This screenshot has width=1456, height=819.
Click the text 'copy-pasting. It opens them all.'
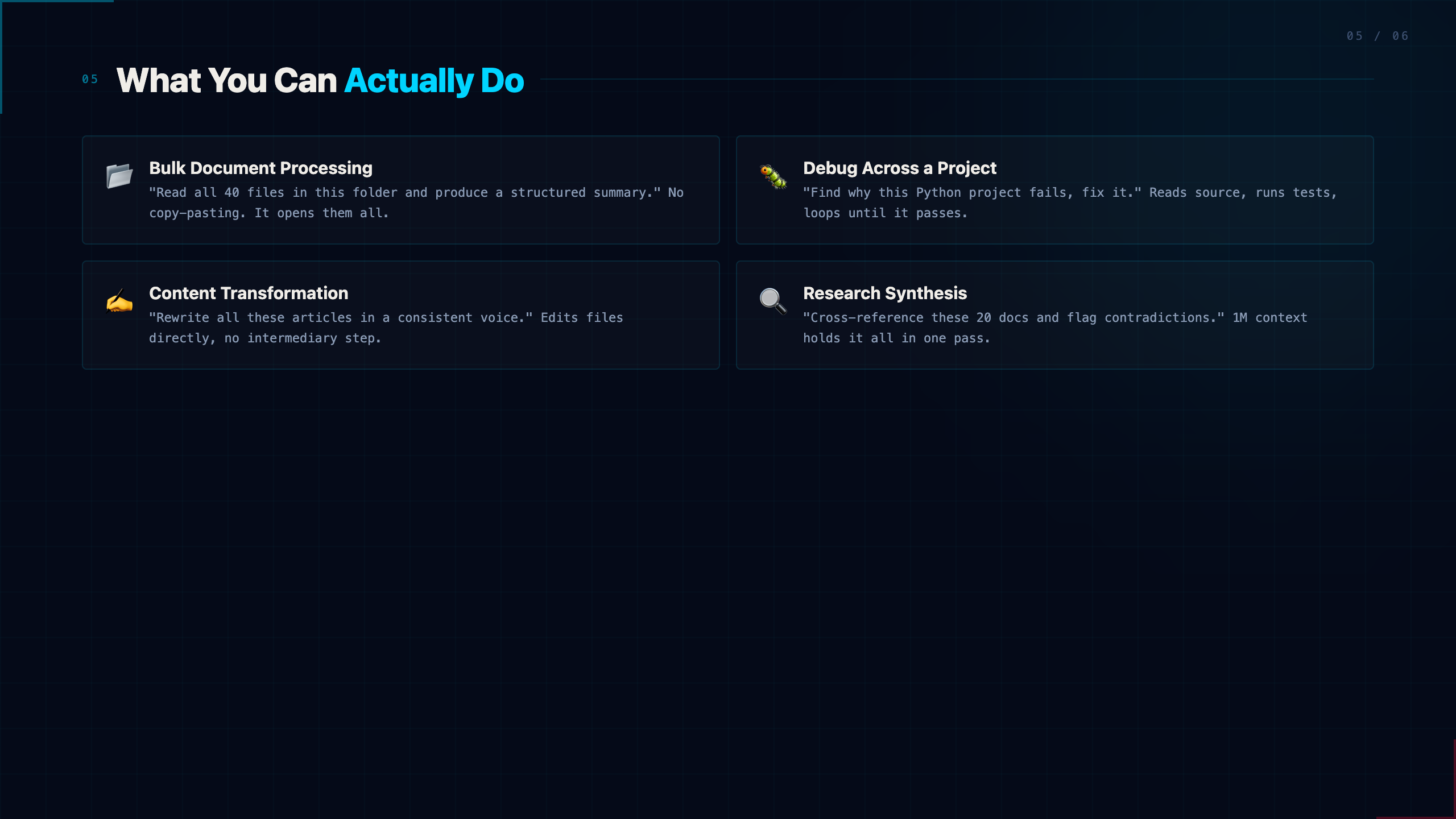point(268,213)
